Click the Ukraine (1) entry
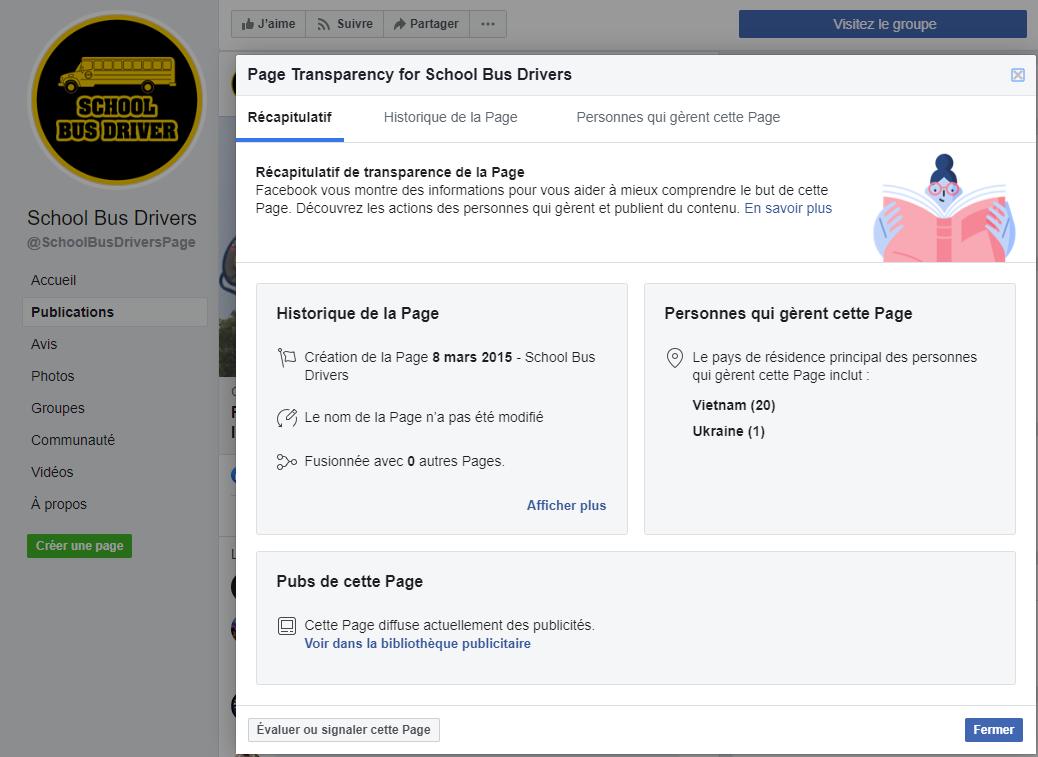Viewport: 1038px width, 757px height. 728,431
